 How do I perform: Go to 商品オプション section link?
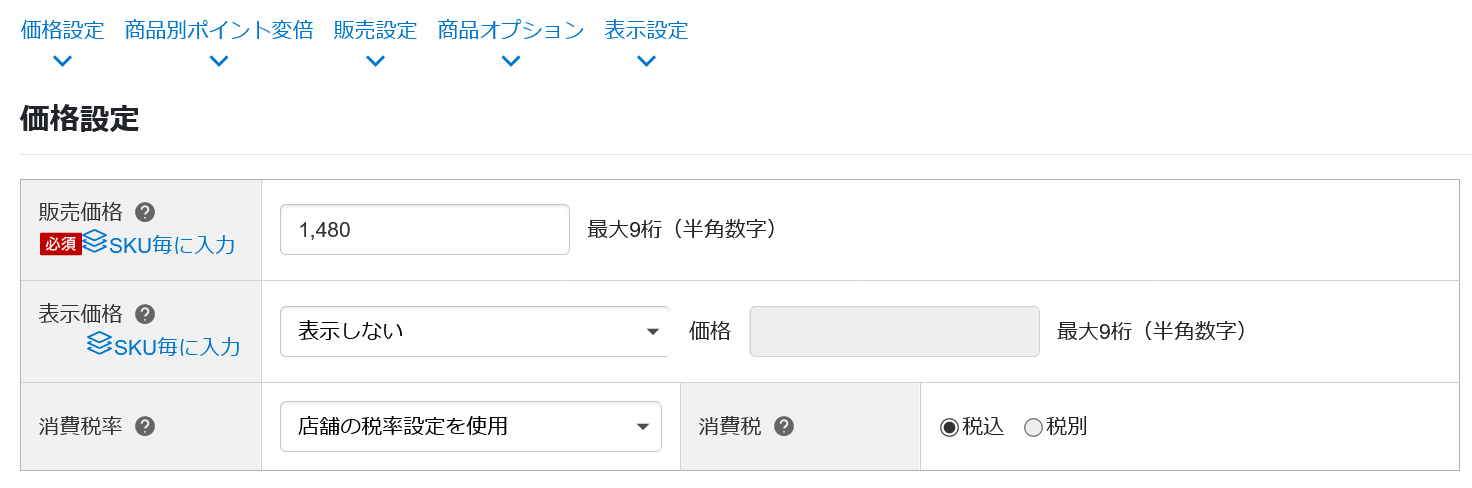511,30
